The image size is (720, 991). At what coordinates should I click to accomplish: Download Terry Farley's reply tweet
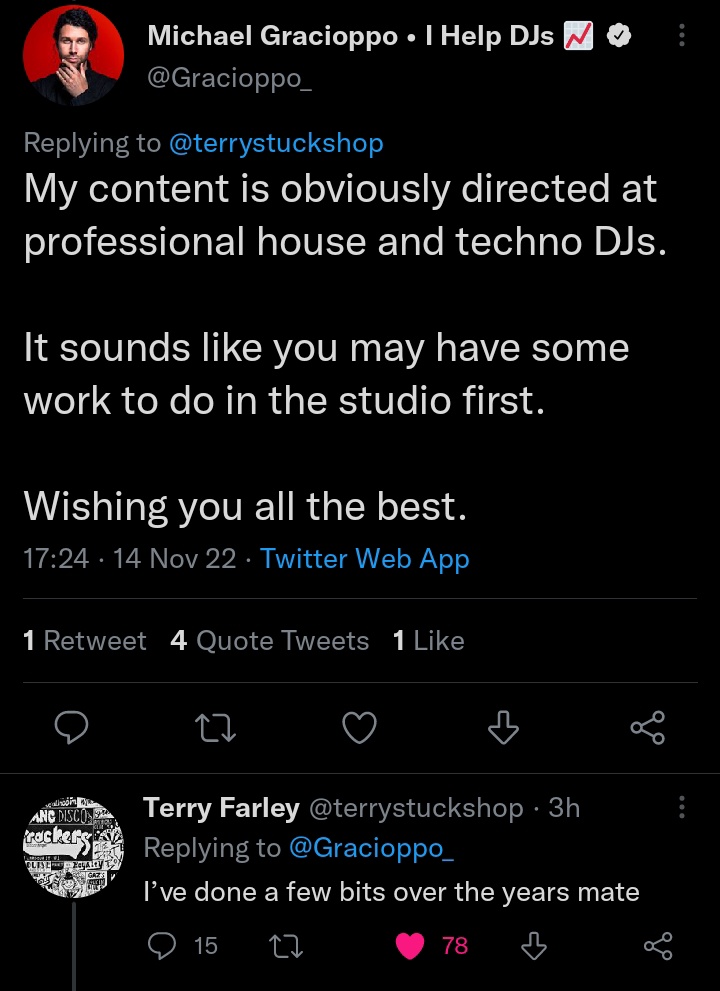(535, 945)
